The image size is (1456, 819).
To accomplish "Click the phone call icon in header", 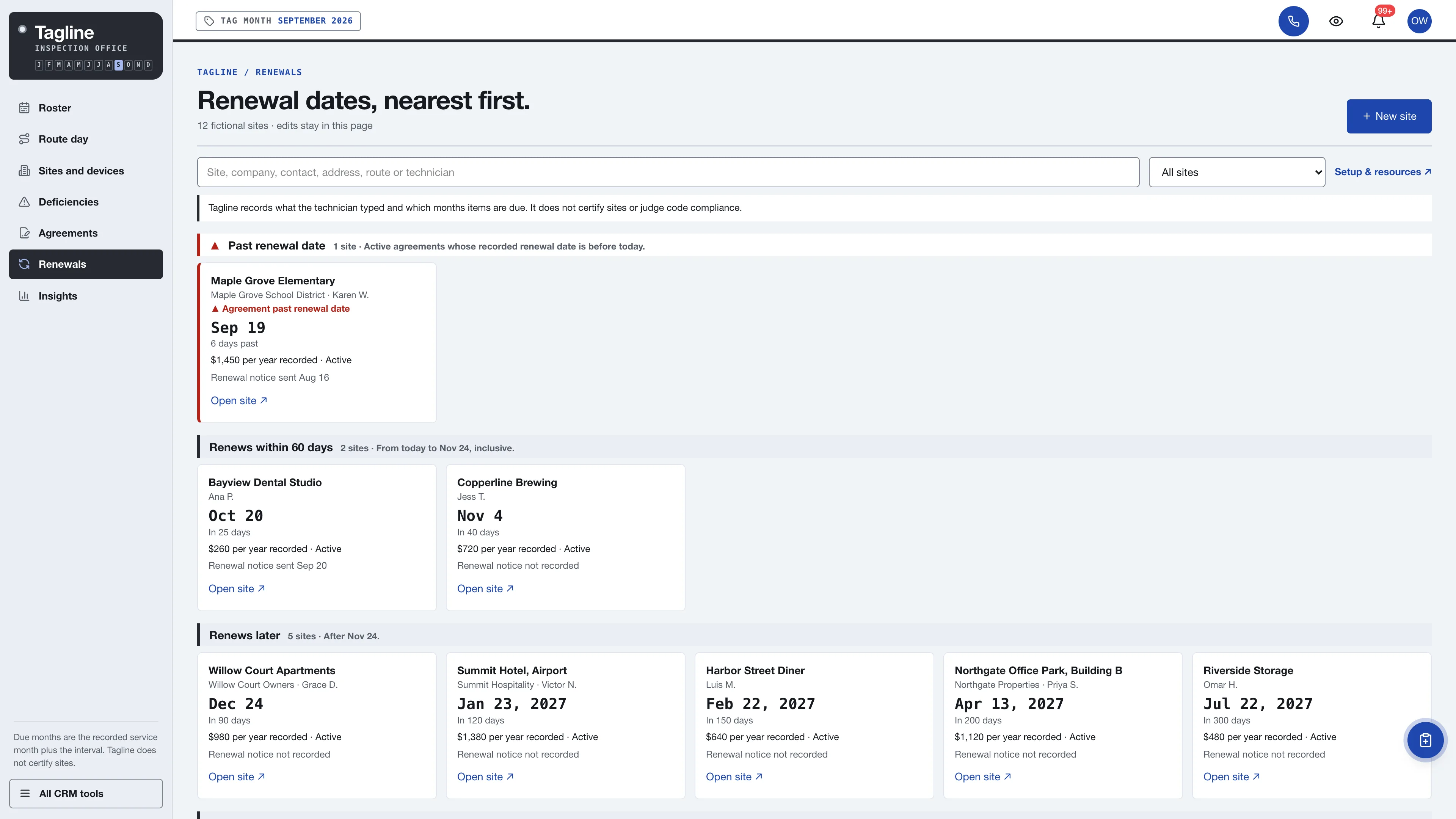I will (1293, 22).
